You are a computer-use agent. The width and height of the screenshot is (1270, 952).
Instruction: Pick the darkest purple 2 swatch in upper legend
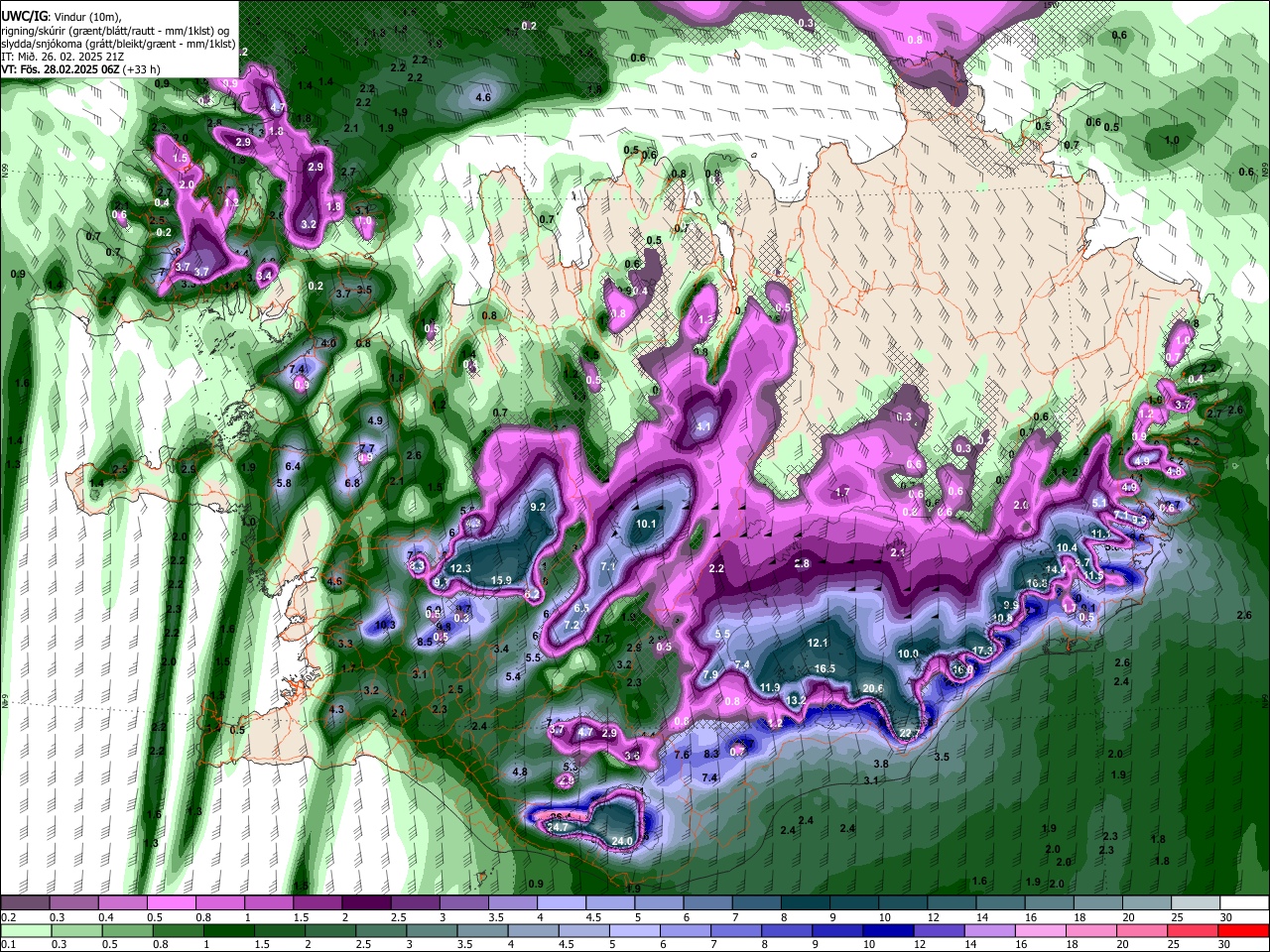tap(365, 903)
